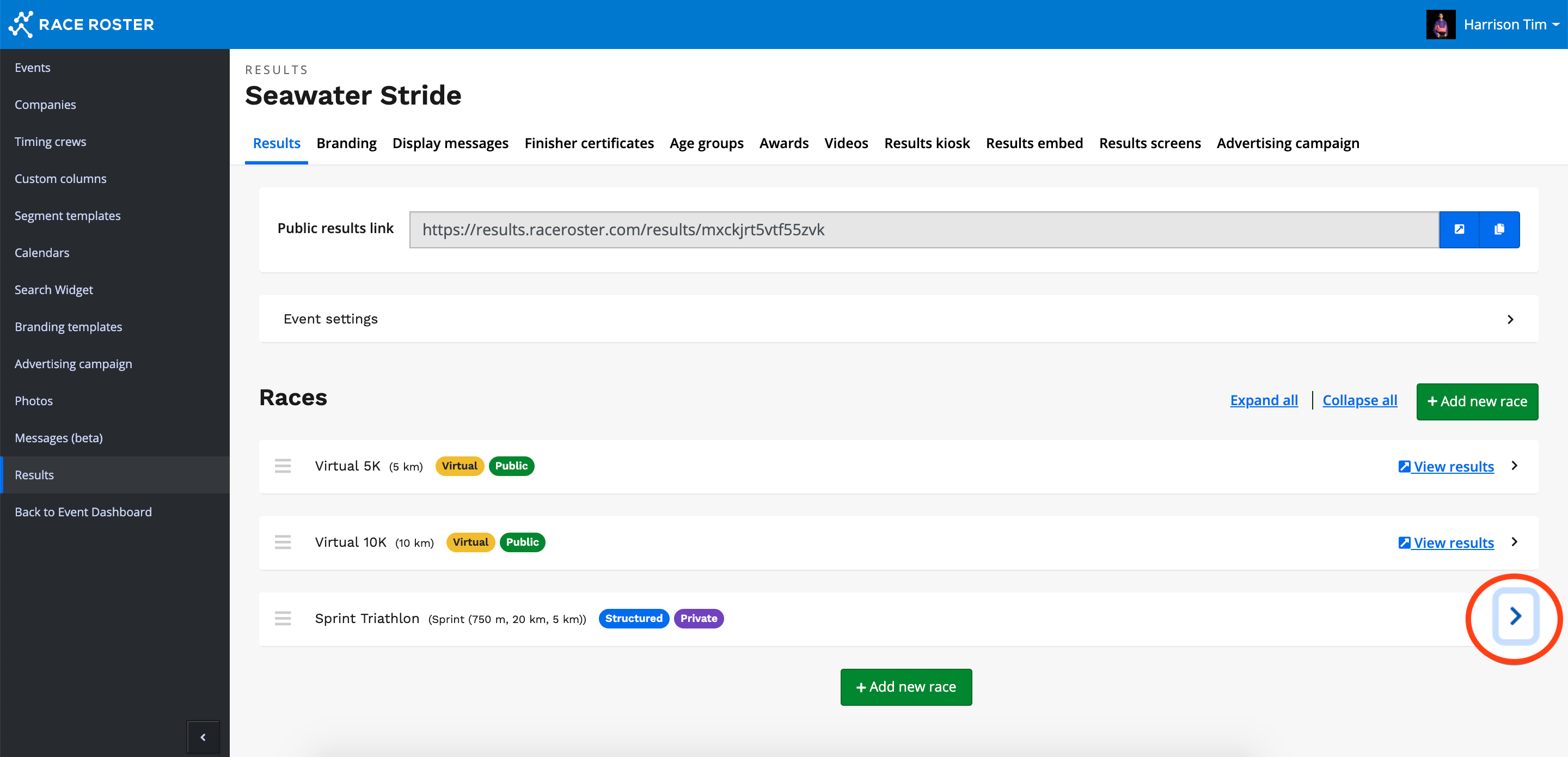The width and height of the screenshot is (1568, 757).
Task: Expand the Sprint Triathlon race row
Action: [x=1515, y=616]
